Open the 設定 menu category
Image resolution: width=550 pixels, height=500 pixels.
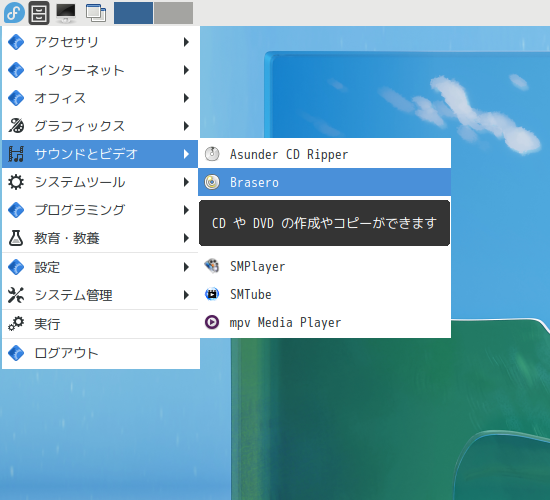tap(100, 267)
